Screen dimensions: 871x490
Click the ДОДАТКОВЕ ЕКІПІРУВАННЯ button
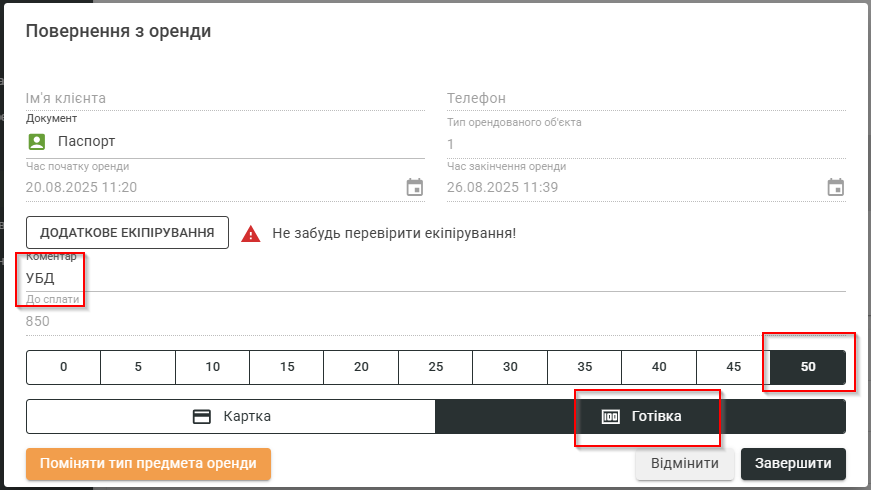127,233
